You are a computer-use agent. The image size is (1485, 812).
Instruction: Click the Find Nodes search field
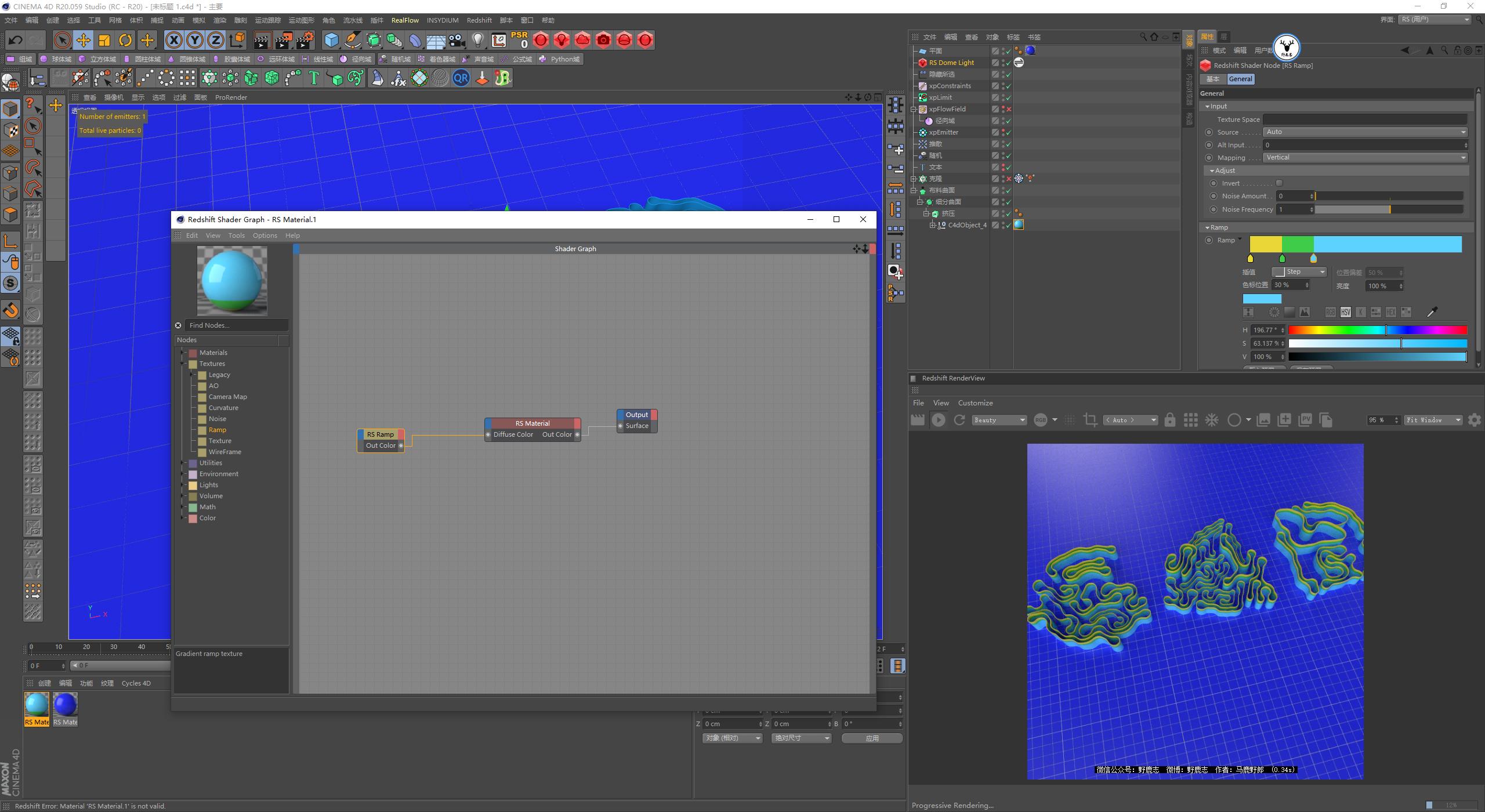235,325
